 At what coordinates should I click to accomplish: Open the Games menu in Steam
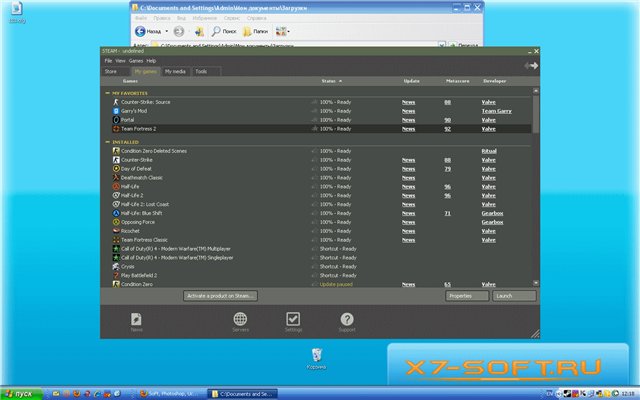click(136, 61)
